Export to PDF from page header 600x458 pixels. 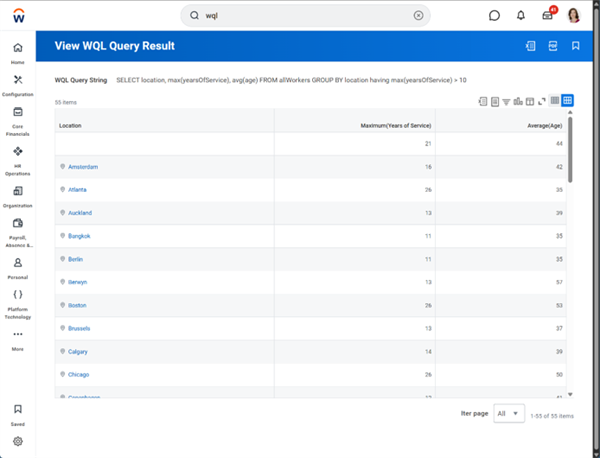pyautogui.click(x=553, y=46)
